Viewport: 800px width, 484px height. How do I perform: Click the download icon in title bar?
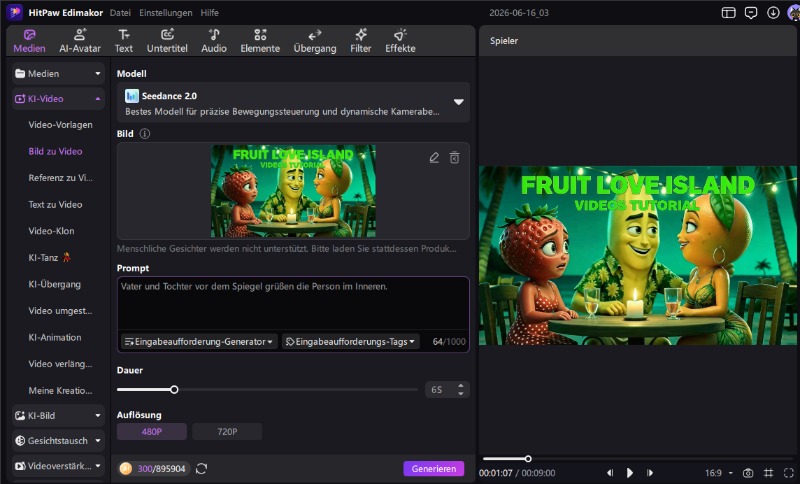773,13
